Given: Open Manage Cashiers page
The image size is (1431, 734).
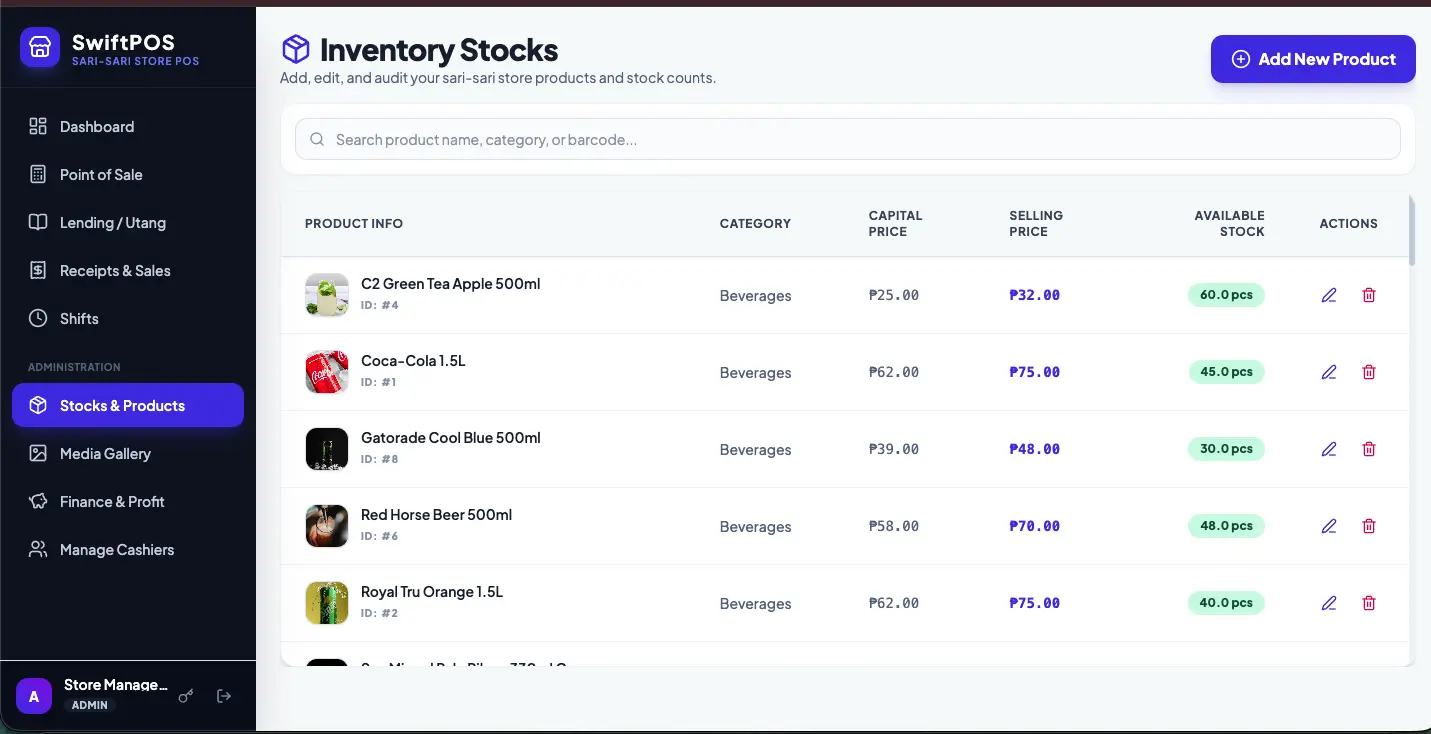Looking at the screenshot, I should point(128,550).
